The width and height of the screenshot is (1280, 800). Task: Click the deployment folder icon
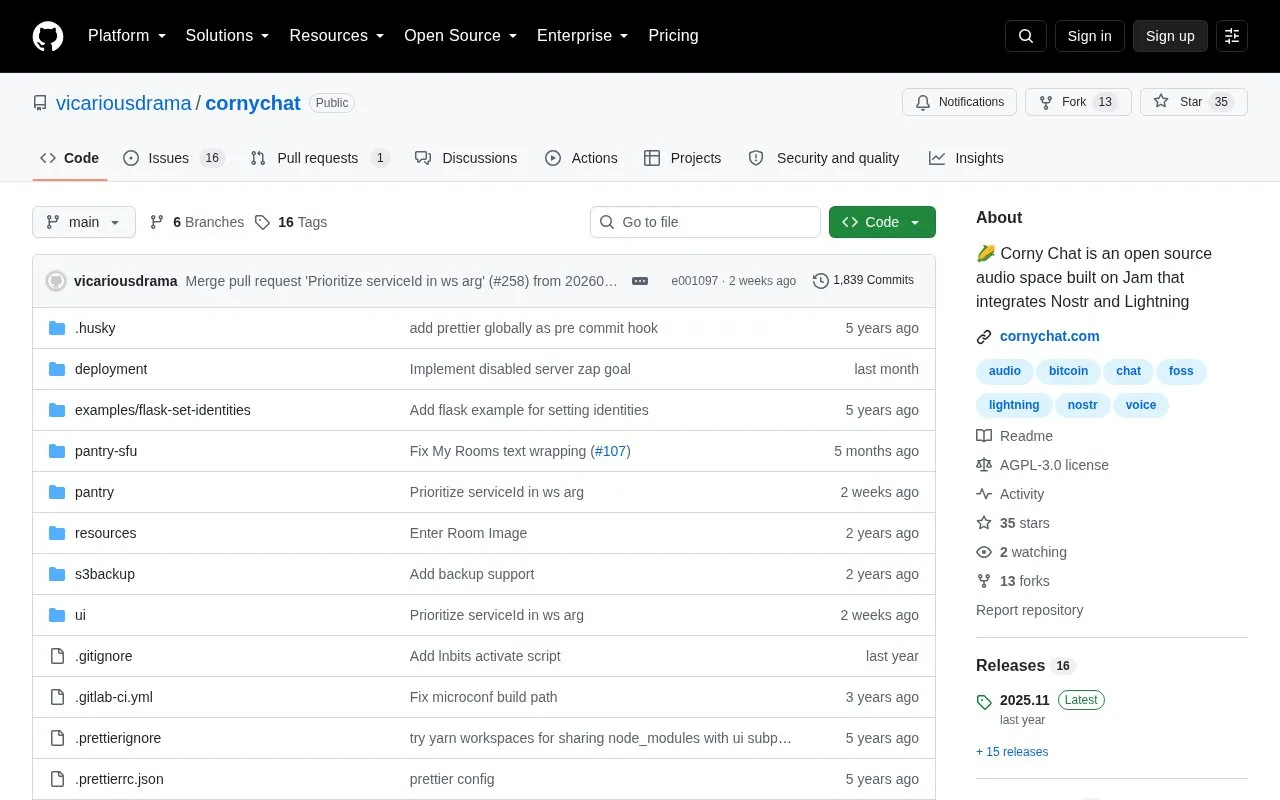point(57,369)
